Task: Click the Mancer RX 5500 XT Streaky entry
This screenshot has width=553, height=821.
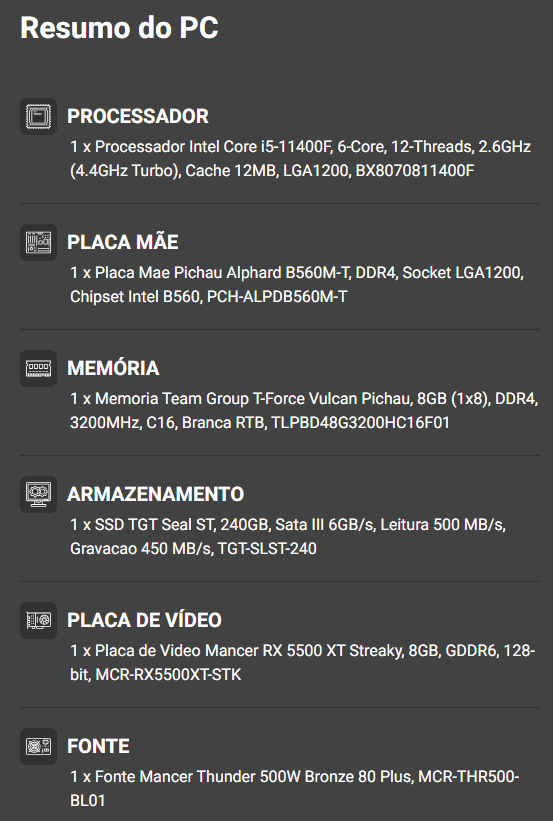Action: 303,662
